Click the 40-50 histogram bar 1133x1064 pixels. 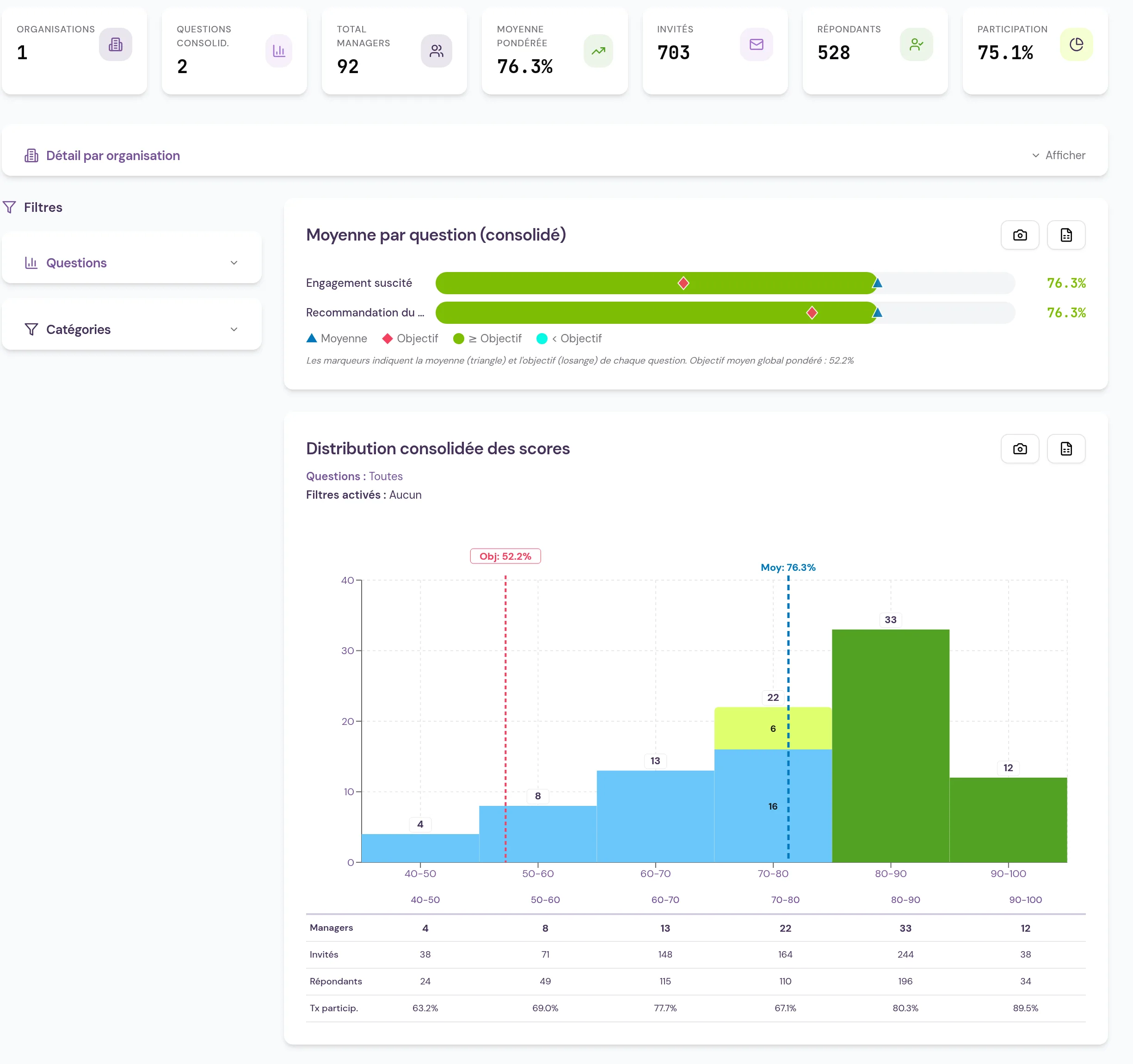pos(420,848)
